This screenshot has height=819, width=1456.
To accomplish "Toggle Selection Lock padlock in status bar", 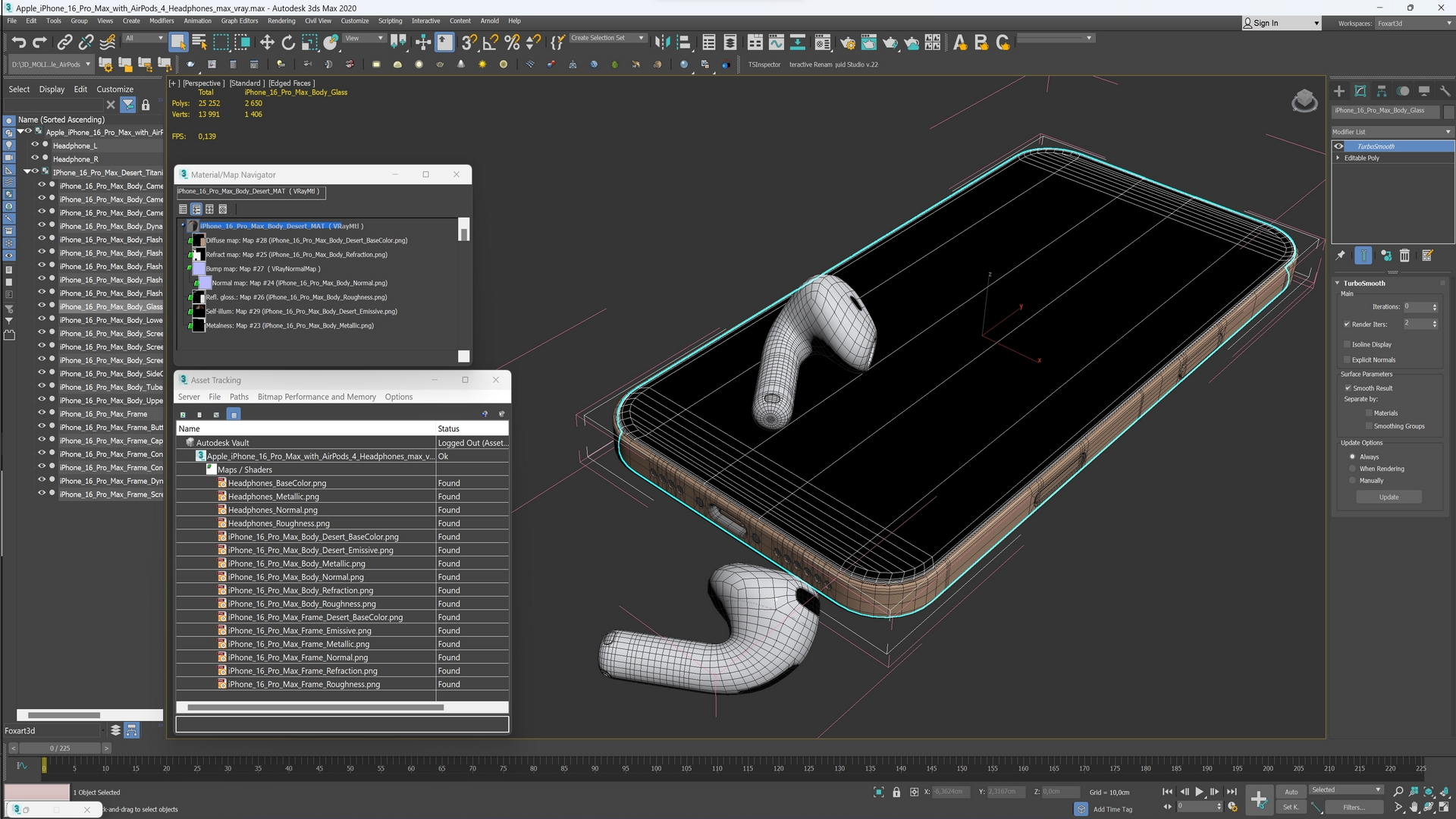I will click(x=896, y=792).
